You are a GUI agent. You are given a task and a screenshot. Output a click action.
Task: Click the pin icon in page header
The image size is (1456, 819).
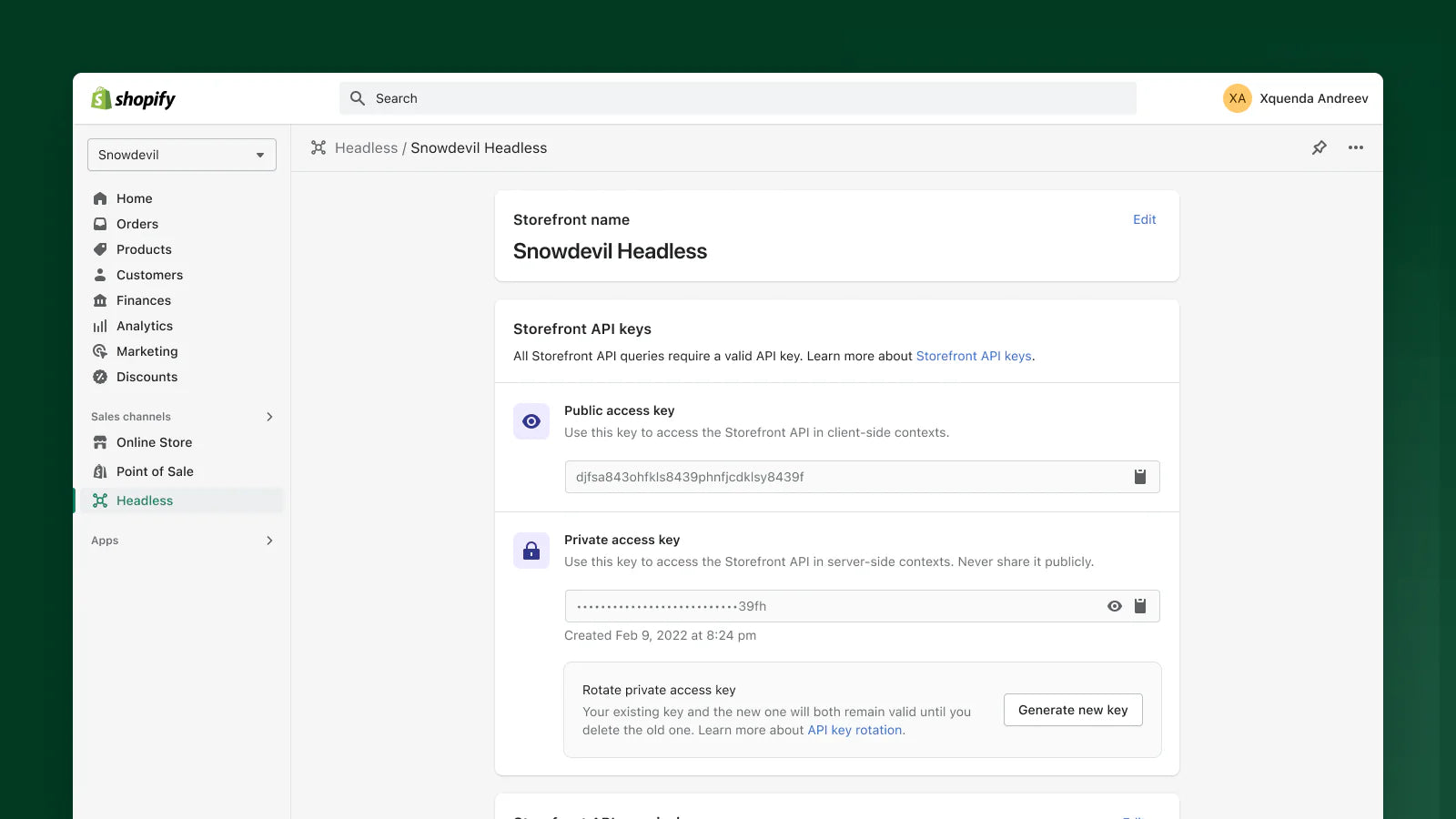coord(1319,147)
